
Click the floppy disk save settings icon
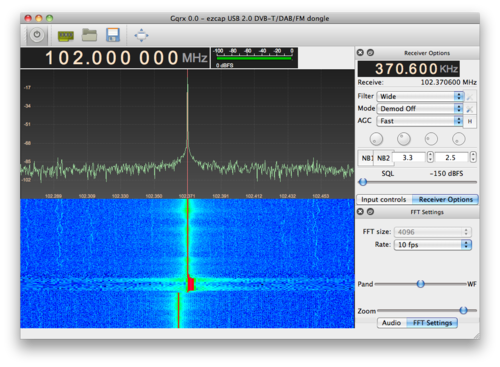pos(113,35)
